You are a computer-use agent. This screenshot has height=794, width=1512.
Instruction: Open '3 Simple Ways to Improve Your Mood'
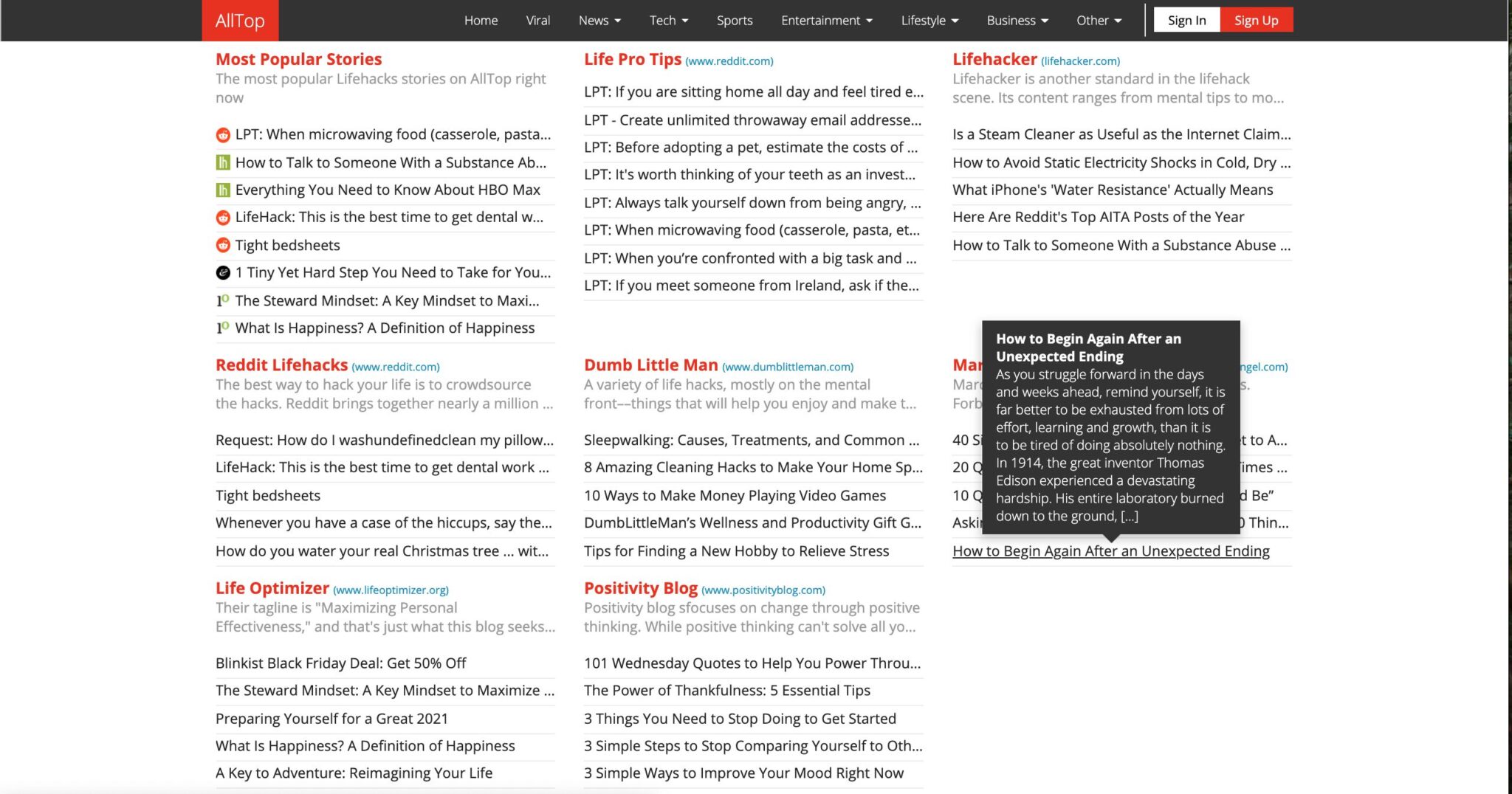743,773
